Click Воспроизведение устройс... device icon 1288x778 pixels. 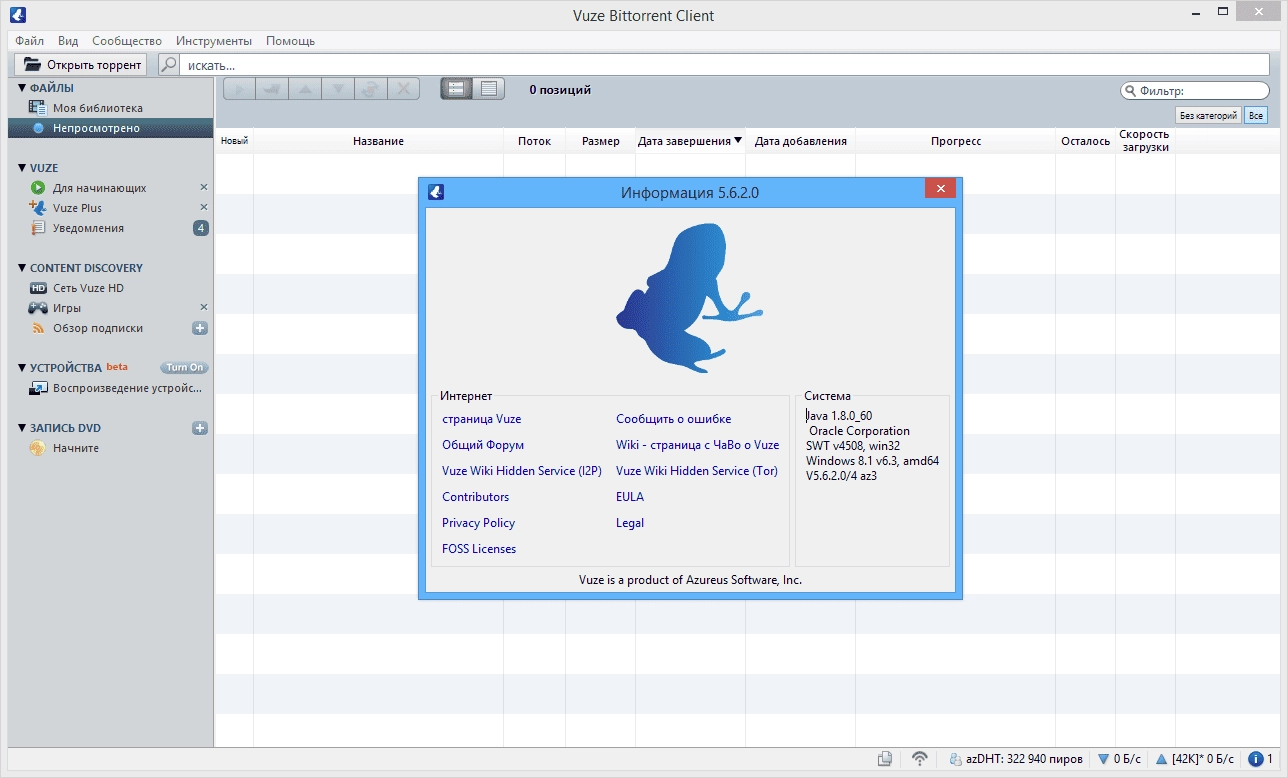tap(38, 388)
